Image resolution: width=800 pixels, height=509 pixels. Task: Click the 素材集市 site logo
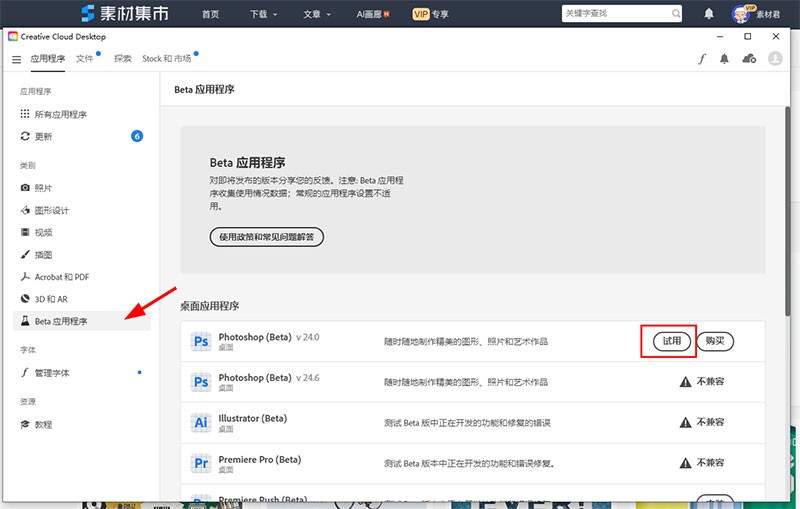[125, 13]
